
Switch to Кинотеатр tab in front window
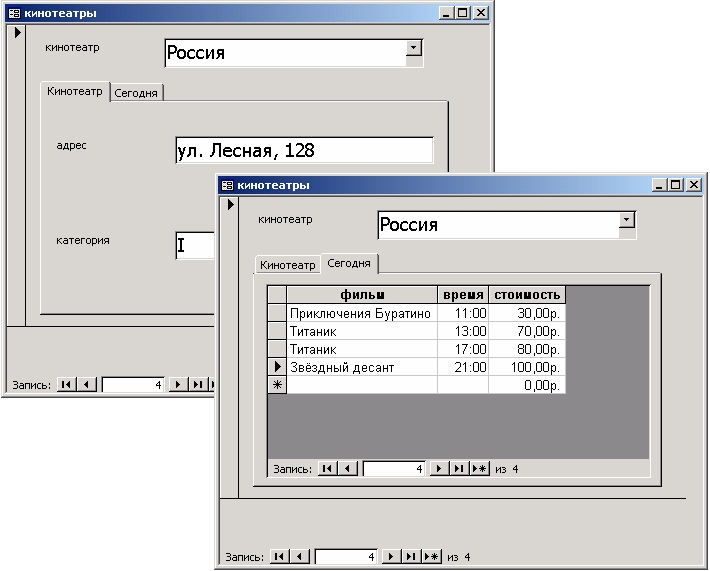288,265
